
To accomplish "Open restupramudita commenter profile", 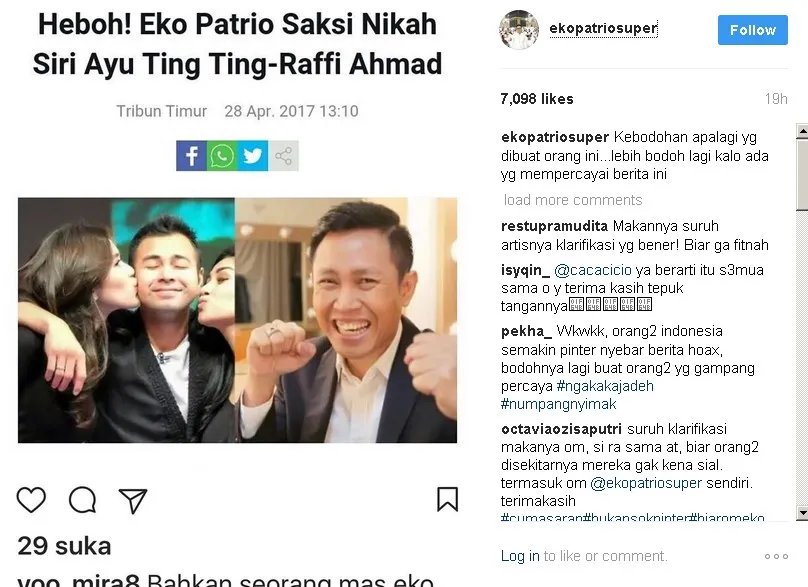I will coord(554,226).
